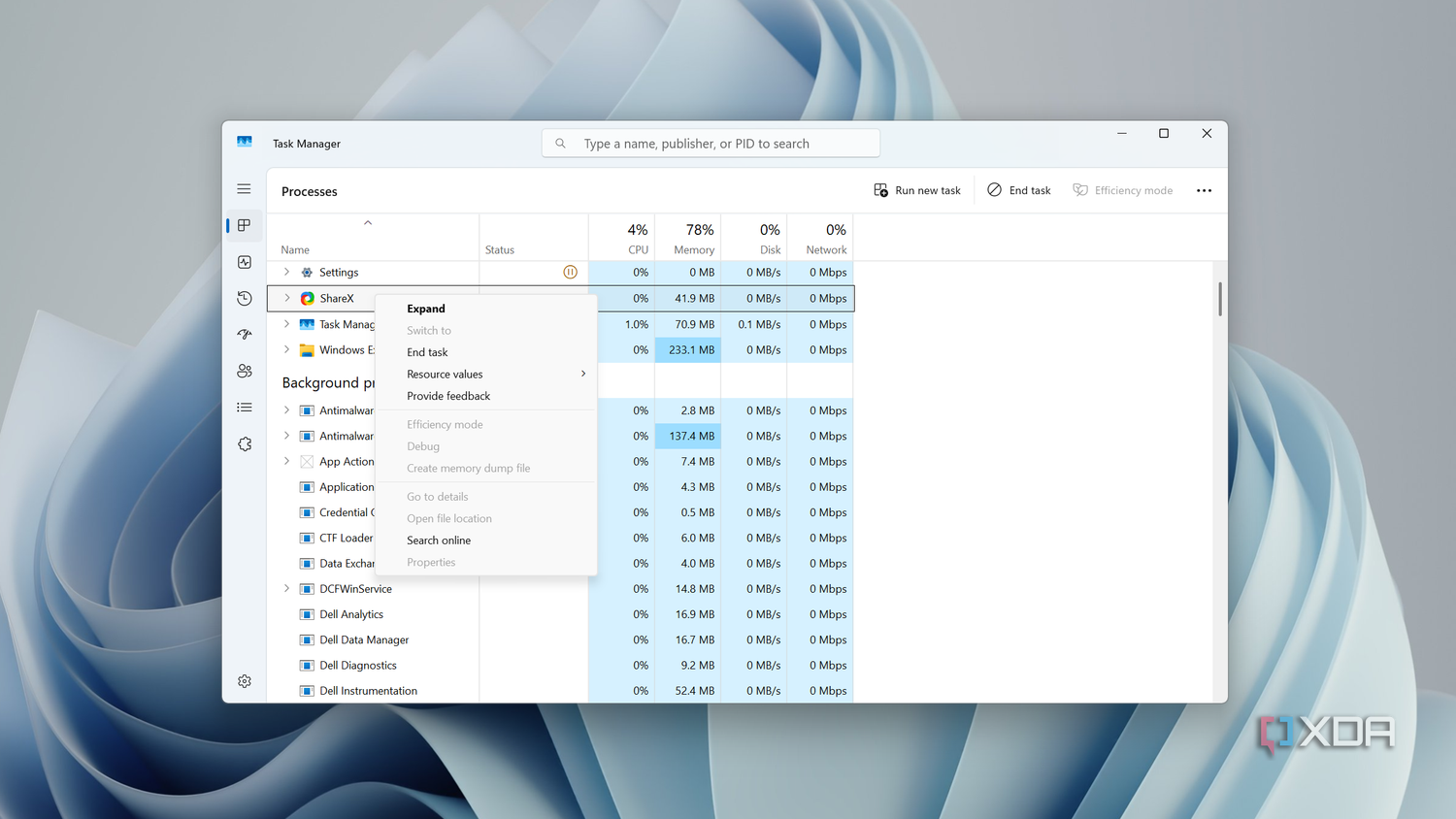Choose Expand in the context menu
1456x819 pixels.
486,309
